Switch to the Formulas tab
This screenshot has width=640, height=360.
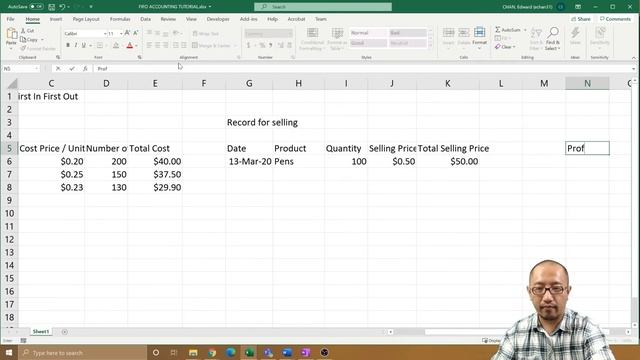click(x=120, y=19)
